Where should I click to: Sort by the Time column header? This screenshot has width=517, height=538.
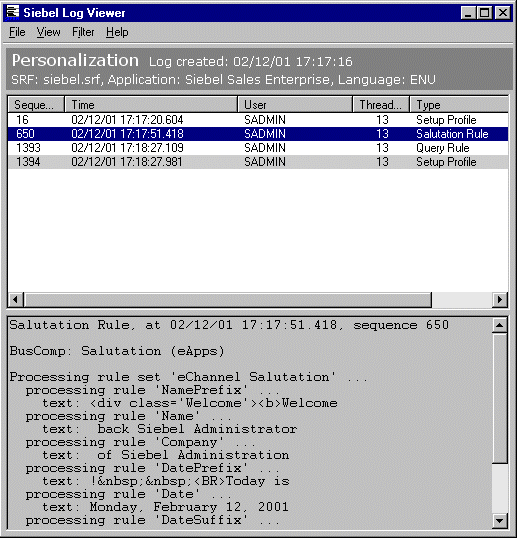pyautogui.click(x=151, y=105)
